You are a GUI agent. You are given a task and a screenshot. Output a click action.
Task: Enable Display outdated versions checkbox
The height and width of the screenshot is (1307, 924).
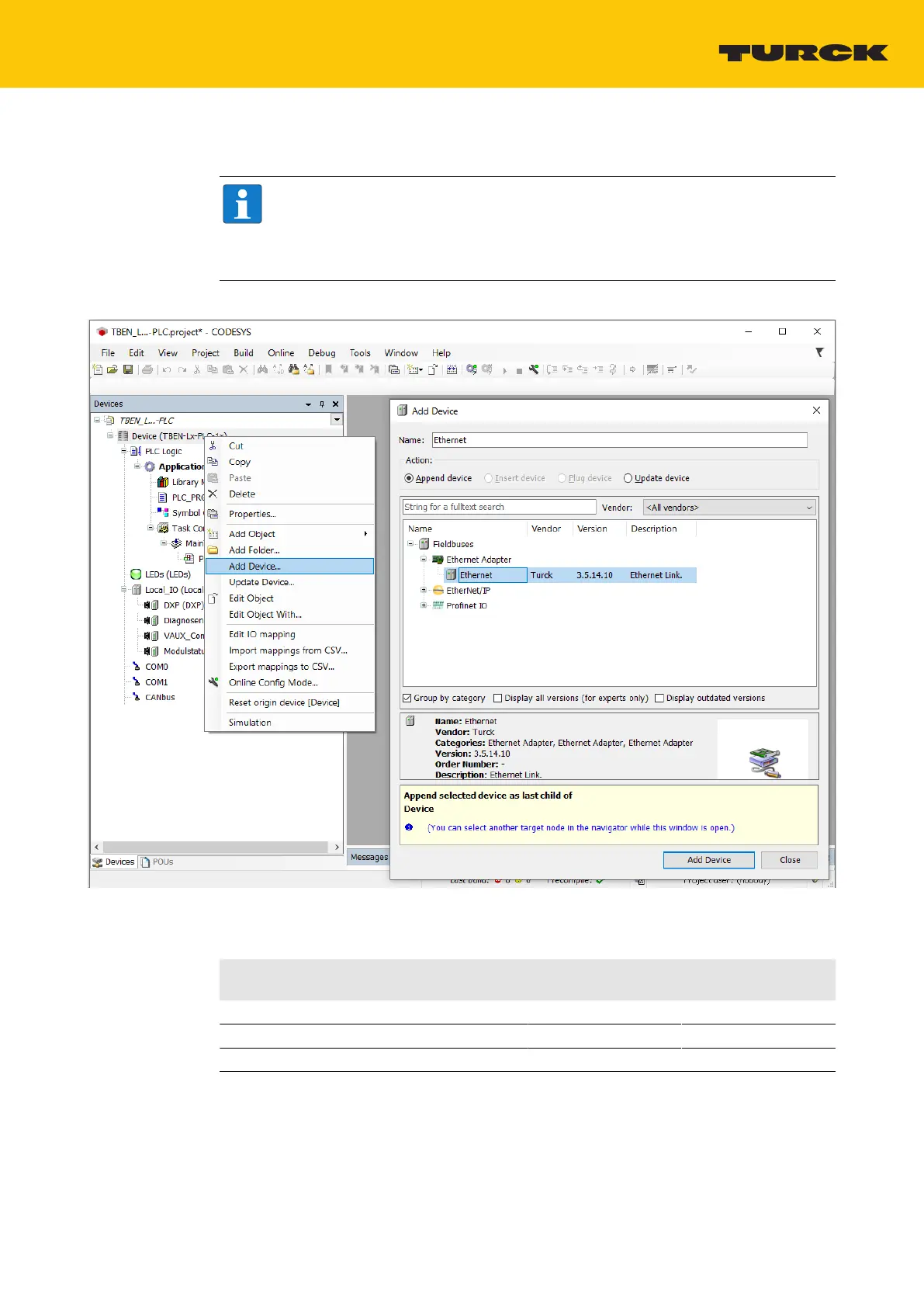click(659, 698)
